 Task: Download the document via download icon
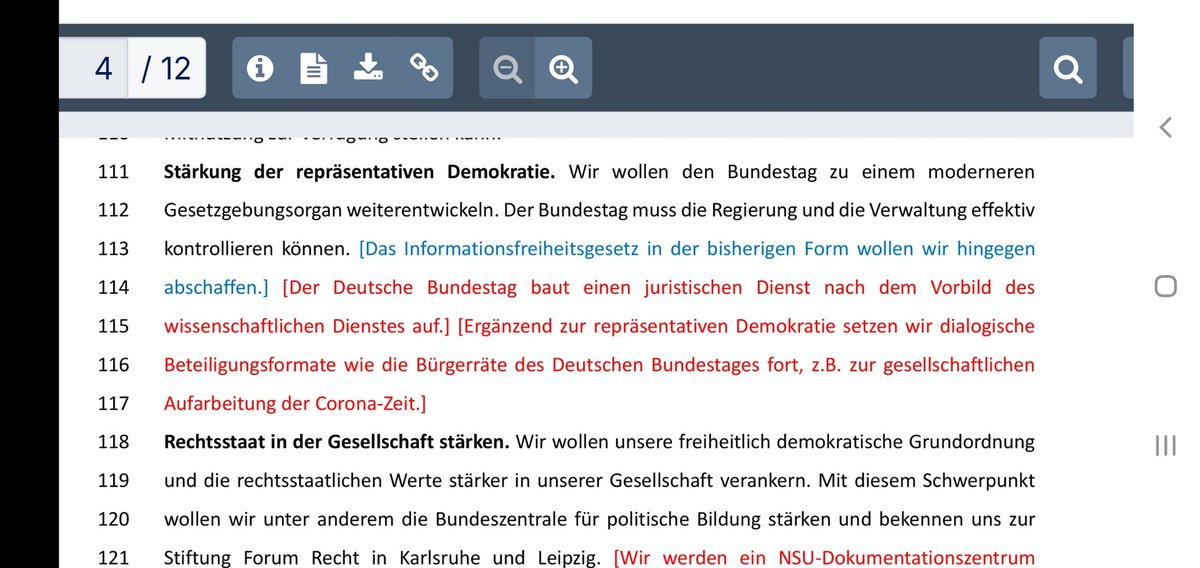pyautogui.click(x=369, y=68)
